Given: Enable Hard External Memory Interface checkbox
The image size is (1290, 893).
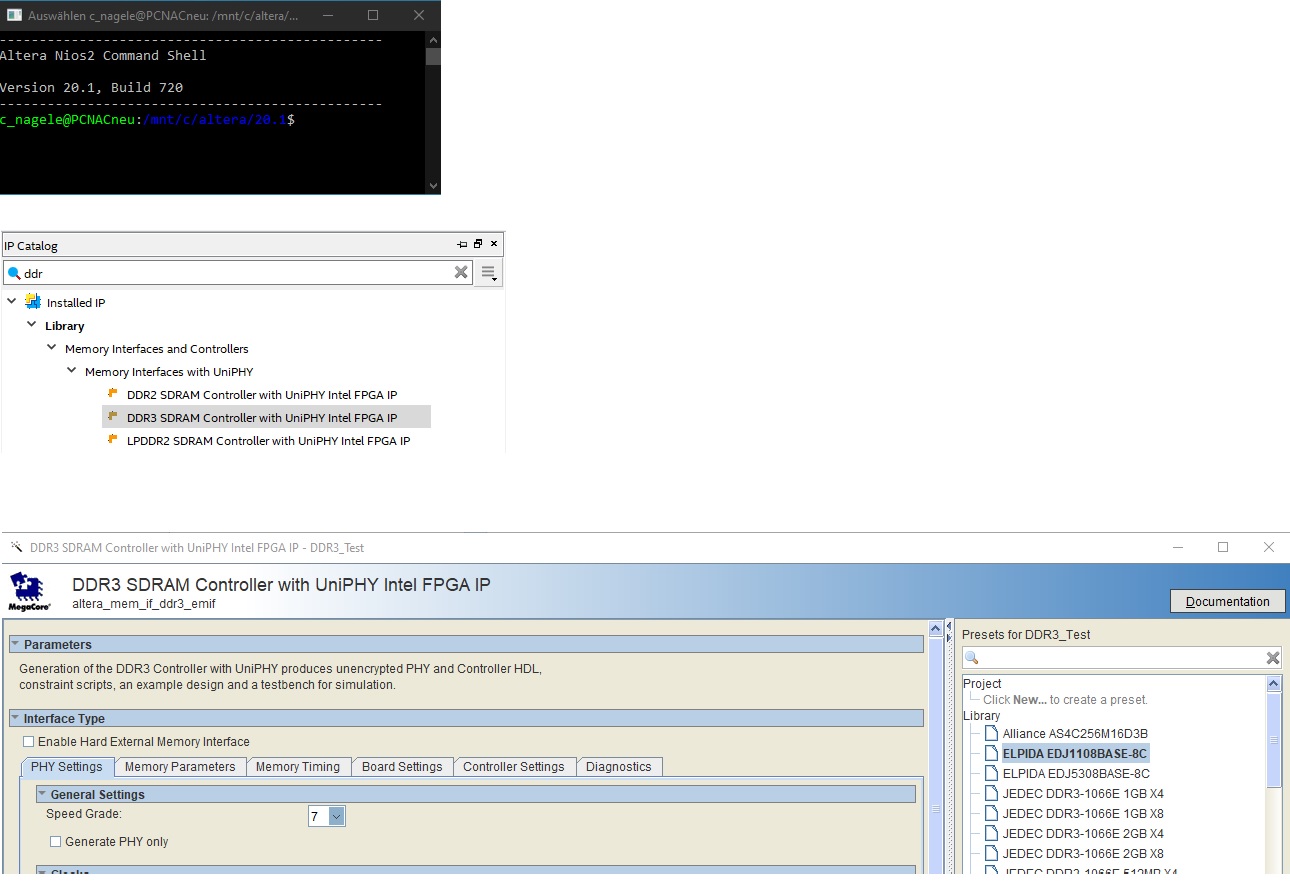Looking at the screenshot, I should (28, 742).
